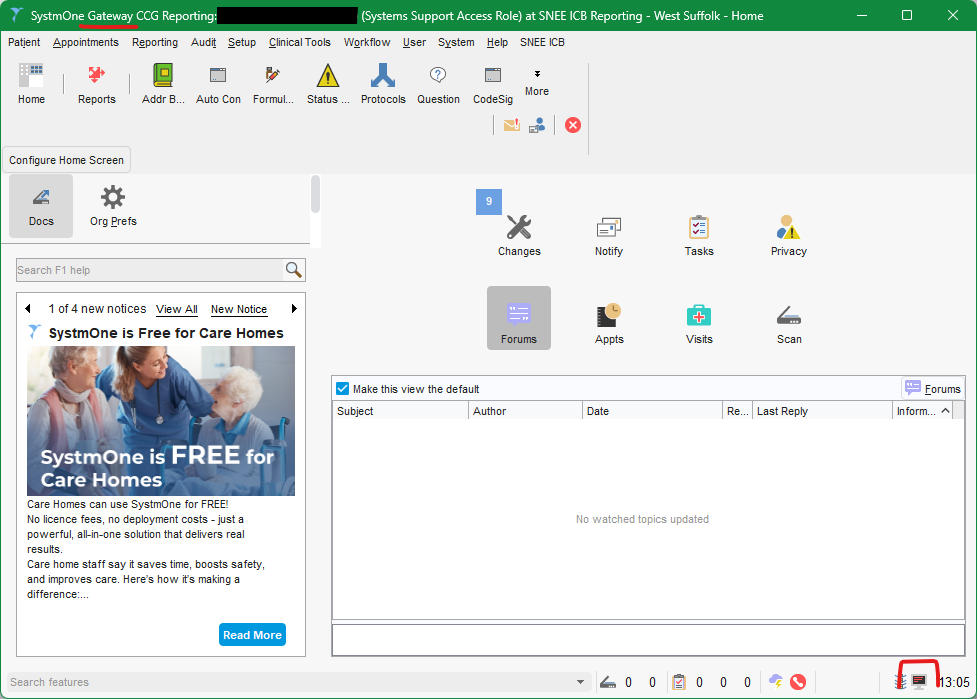The image size is (977, 699).
Task: Click the Search F1 help field
Action: coord(150,270)
